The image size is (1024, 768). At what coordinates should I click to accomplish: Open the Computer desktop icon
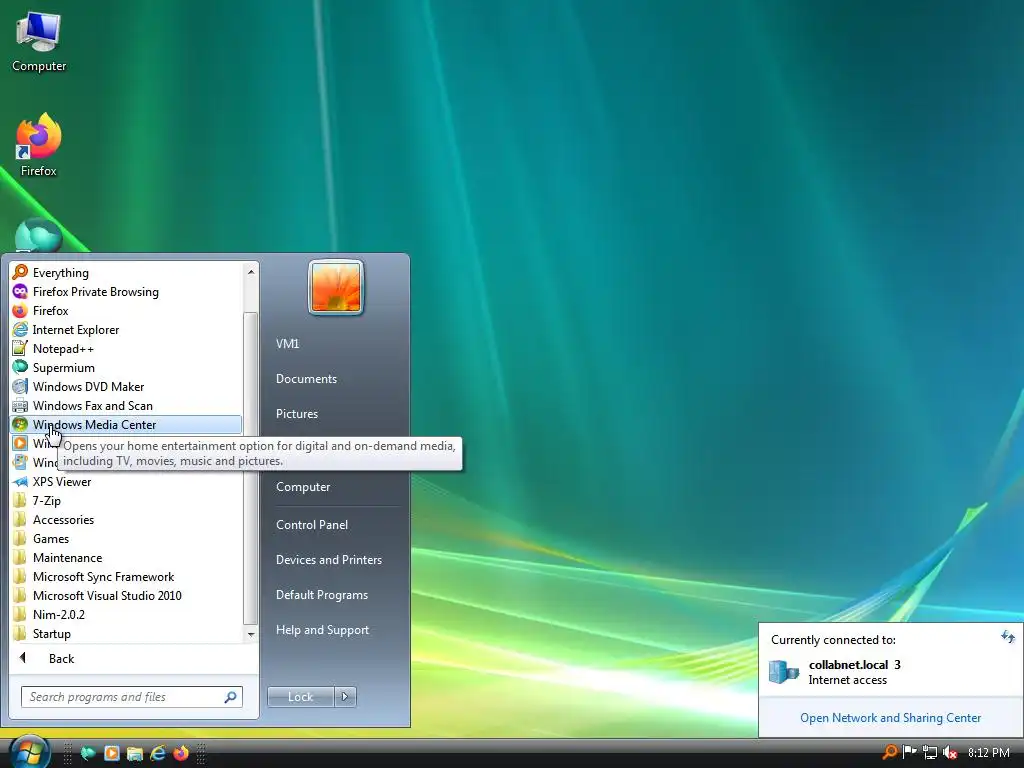(x=39, y=42)
